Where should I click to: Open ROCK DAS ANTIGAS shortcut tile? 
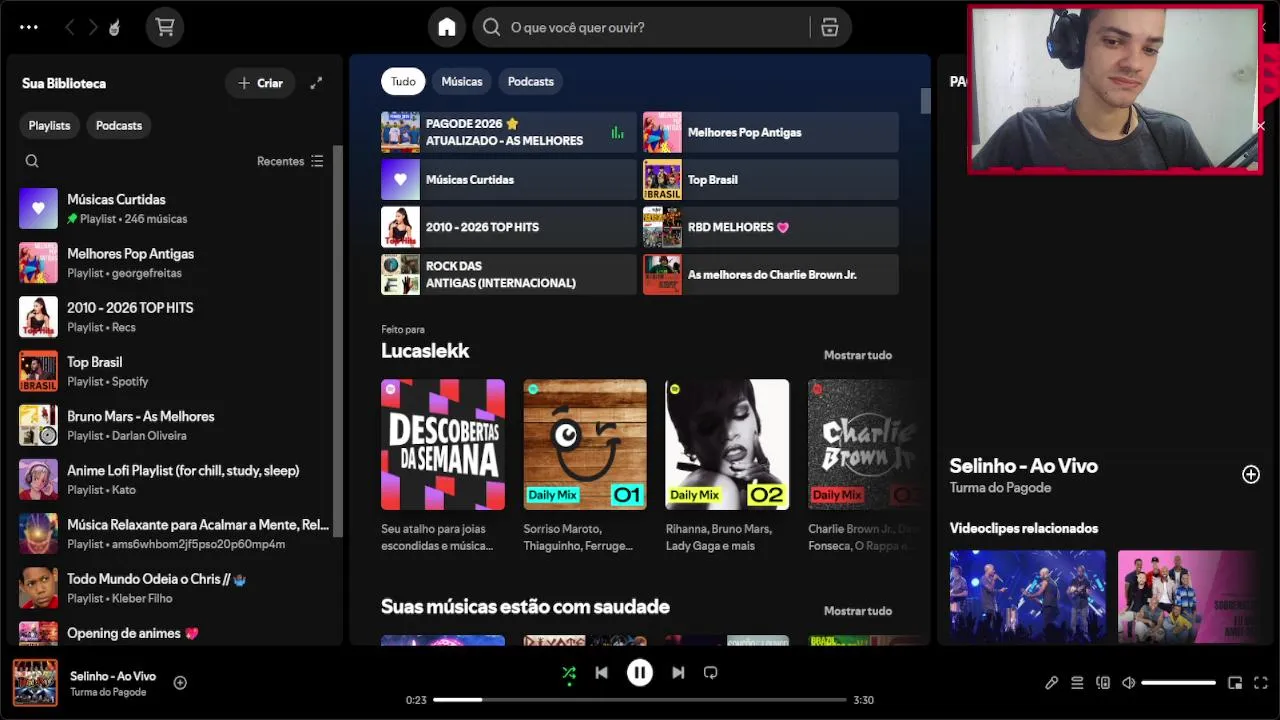coord(508,274)
